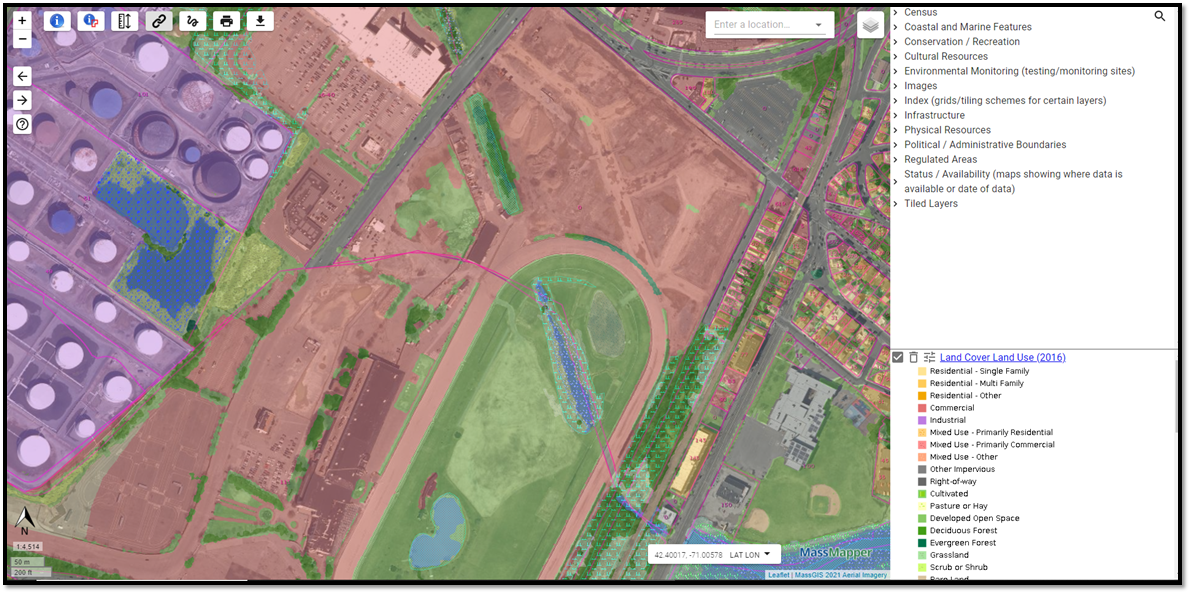Open the Measure distance tool

click(x=124, y=20)
